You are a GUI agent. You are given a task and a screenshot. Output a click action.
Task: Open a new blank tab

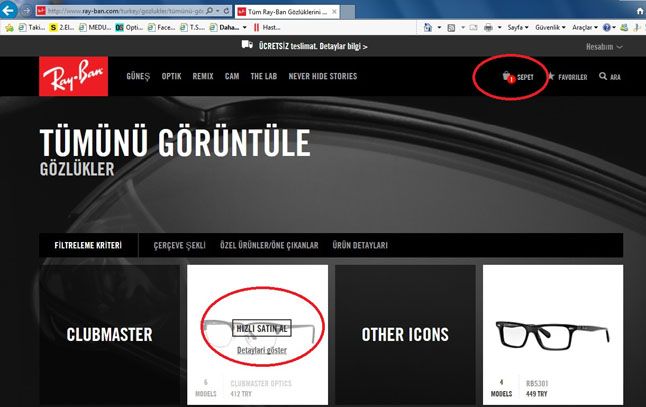coord(348,12)
